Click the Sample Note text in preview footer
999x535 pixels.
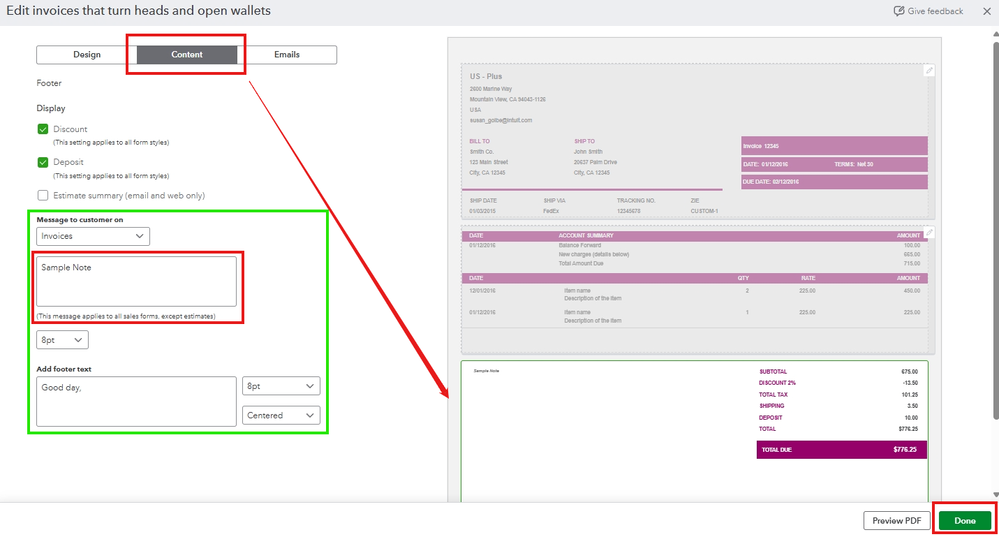tap(487, 371)
